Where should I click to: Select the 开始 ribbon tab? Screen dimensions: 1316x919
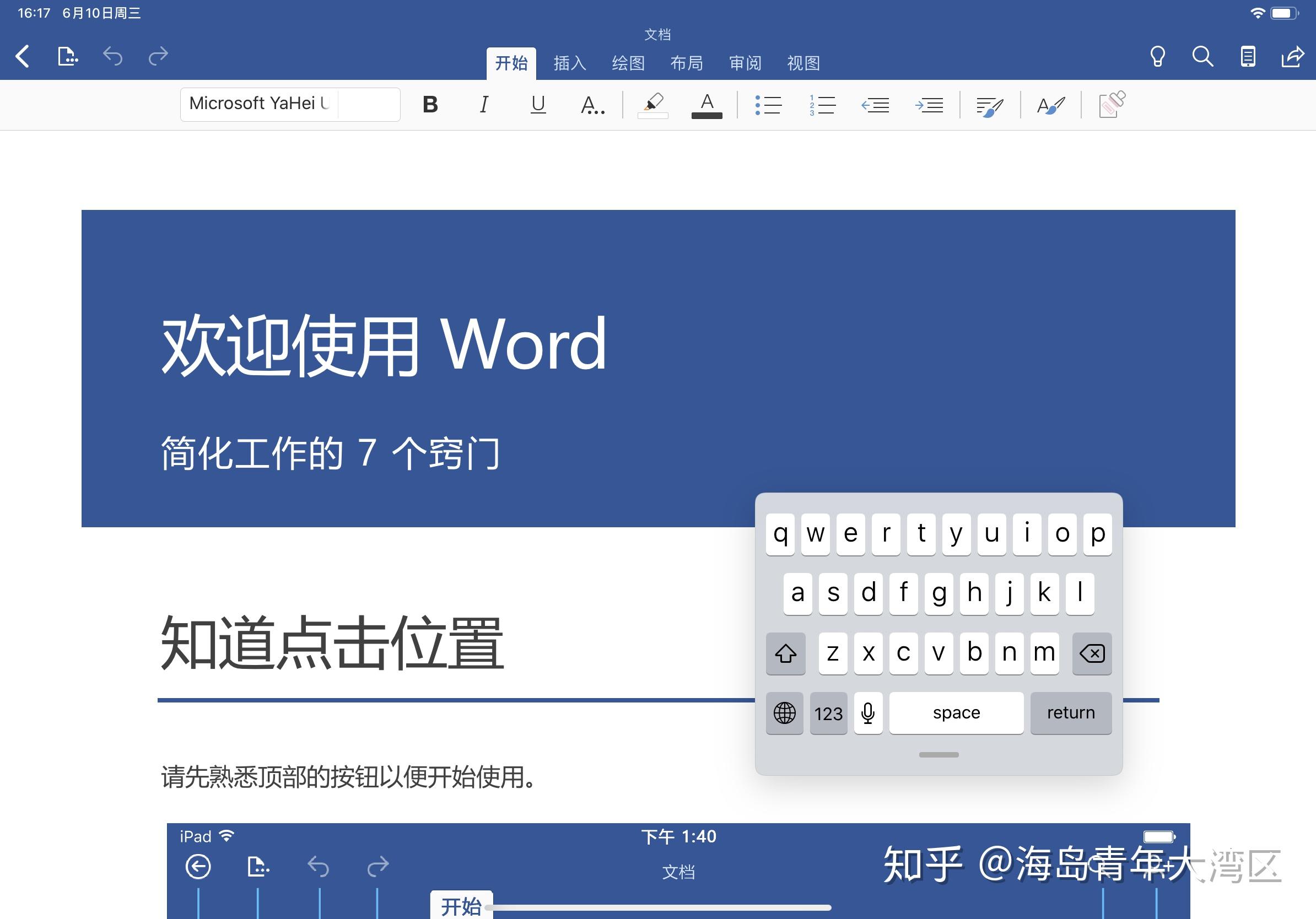click(x=511, y=63)
